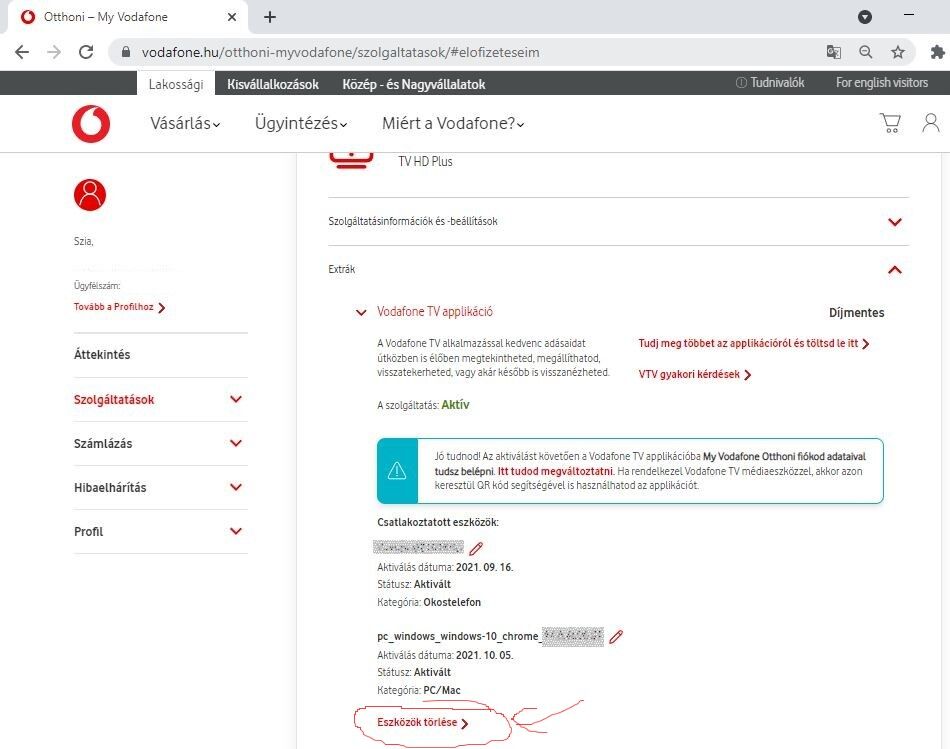Click Itt tudod megváltoztatni link

tap(555, 471)
